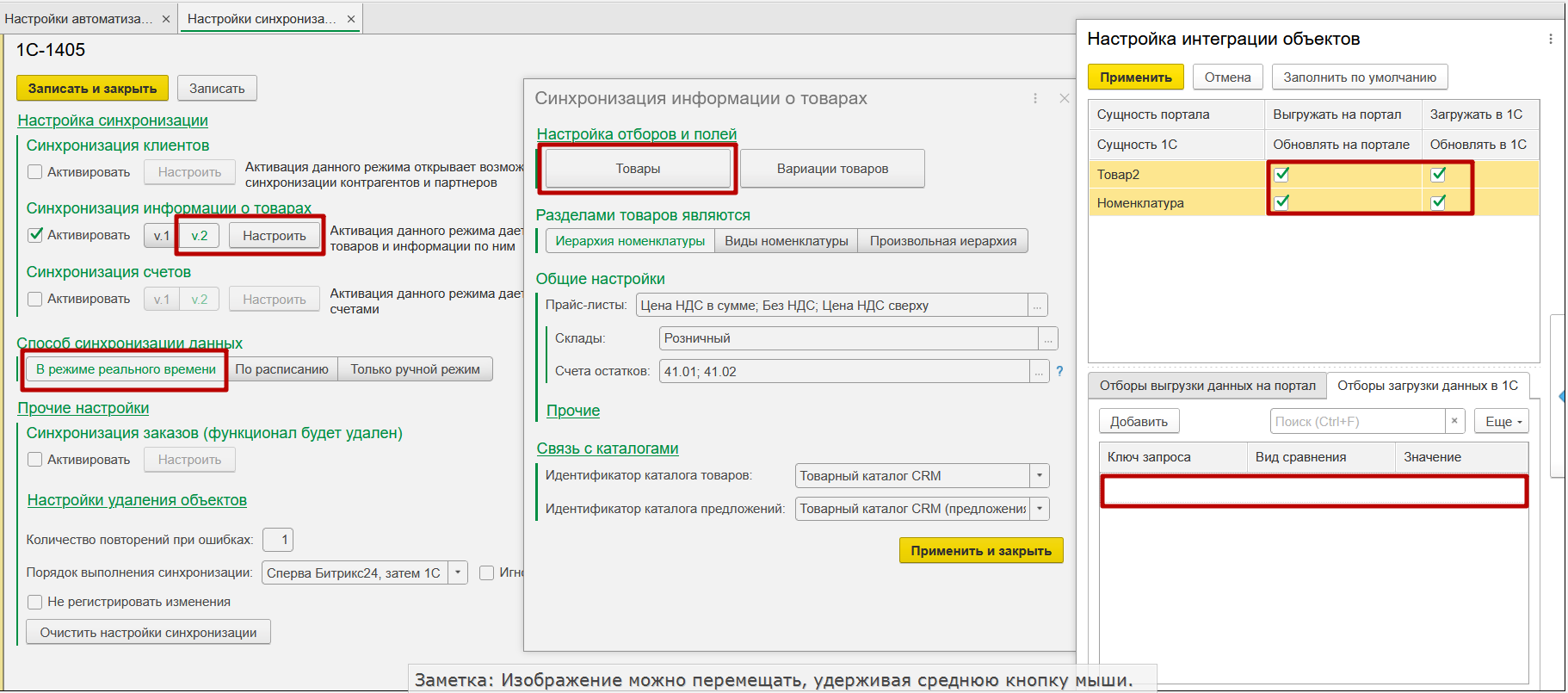The width and height of the screenshot is (1568, 693).
Task: Select the По расписанию synchronization mode
Action: pos(281,369)
